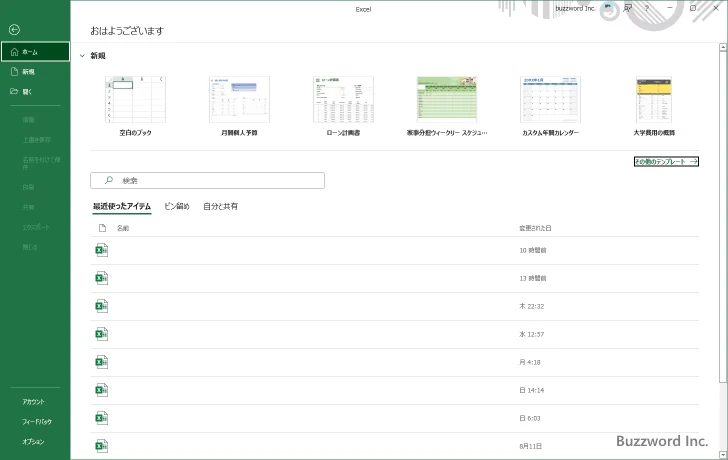Open the 月間個人予算 template
Screen dimensions: 728x460
[x=239, y=106]
